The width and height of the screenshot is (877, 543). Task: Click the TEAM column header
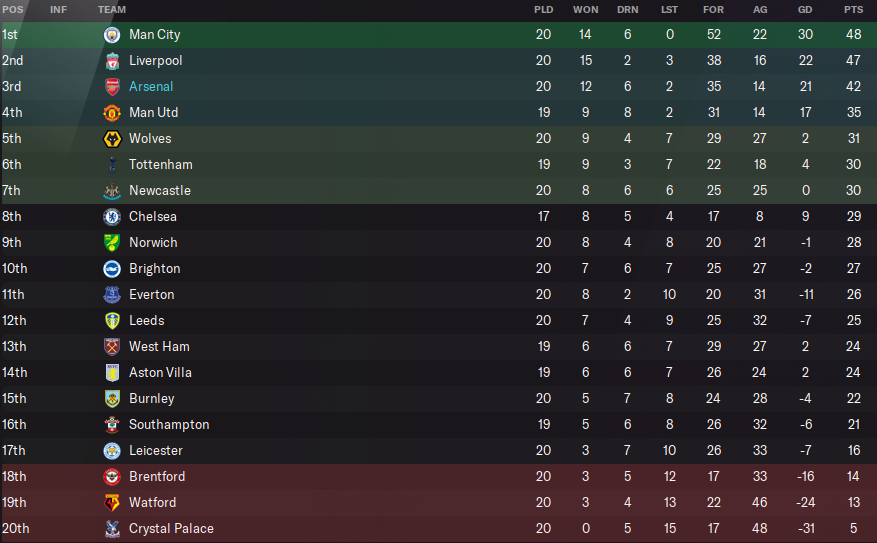pos(112,9)
